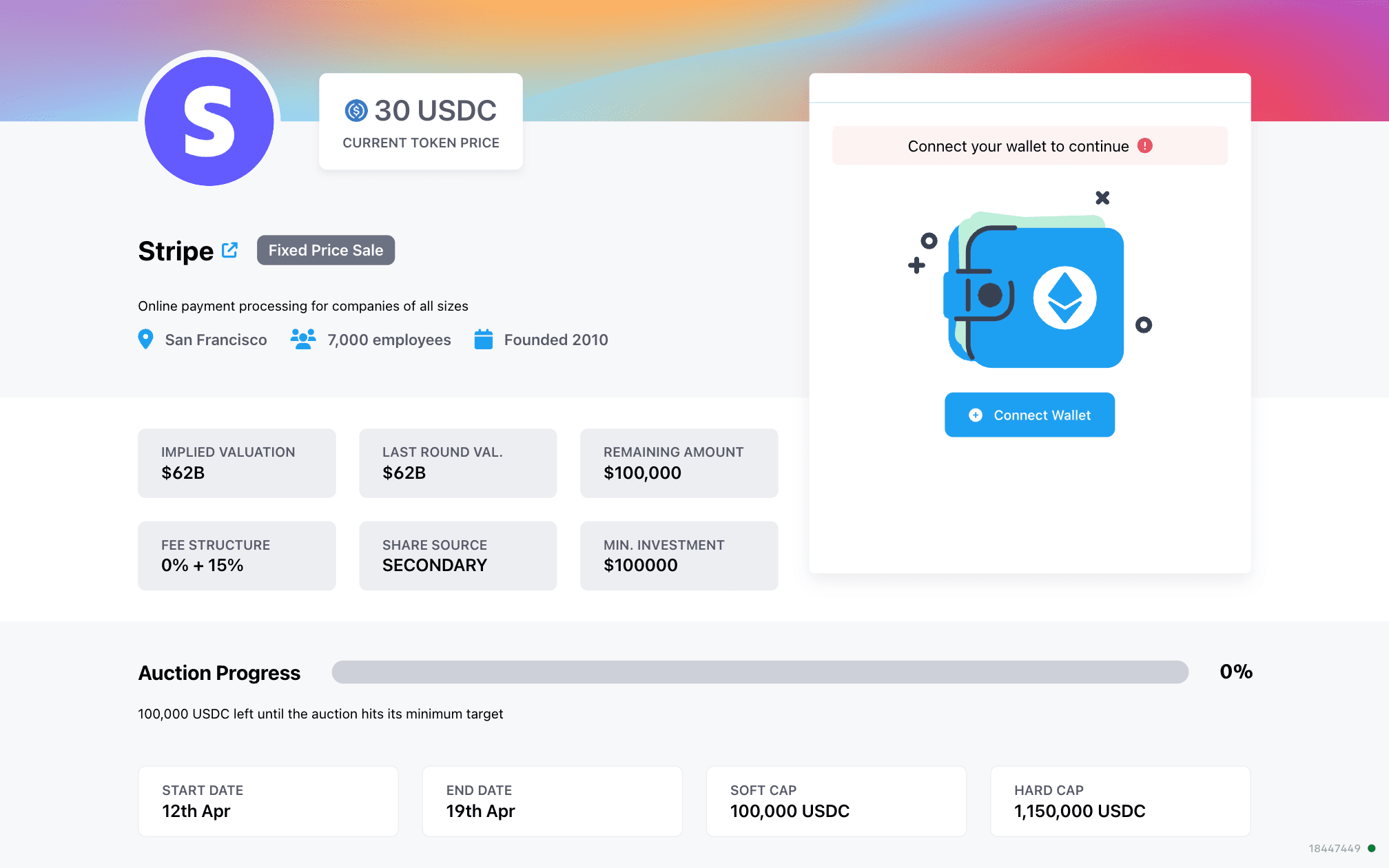Click the Current Token Price card
Screen dimensions: 1389x868
(x=421, y=122)
